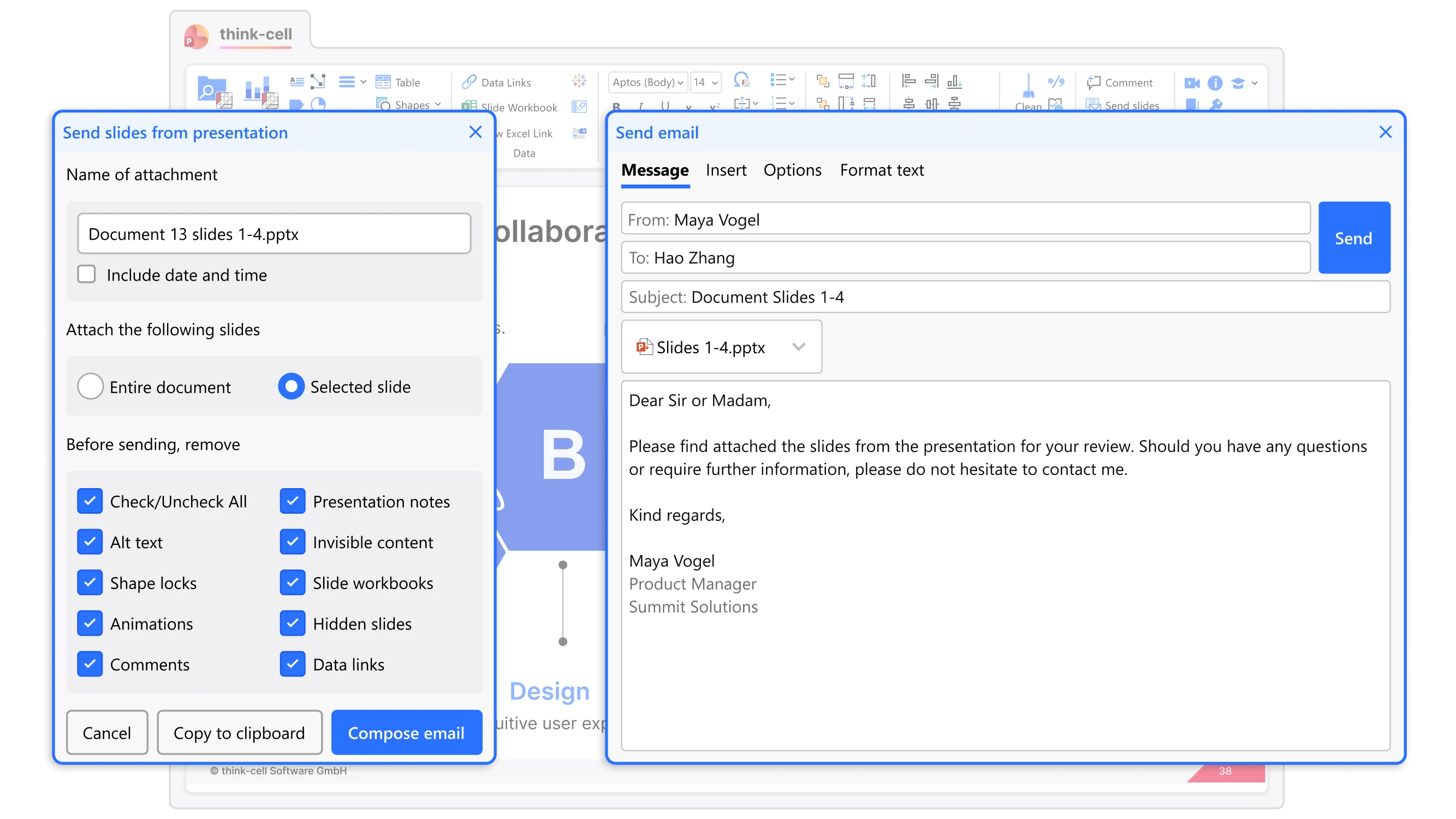
Task: Click the Table icon in ribbon
Action: (x=383, y=82)
